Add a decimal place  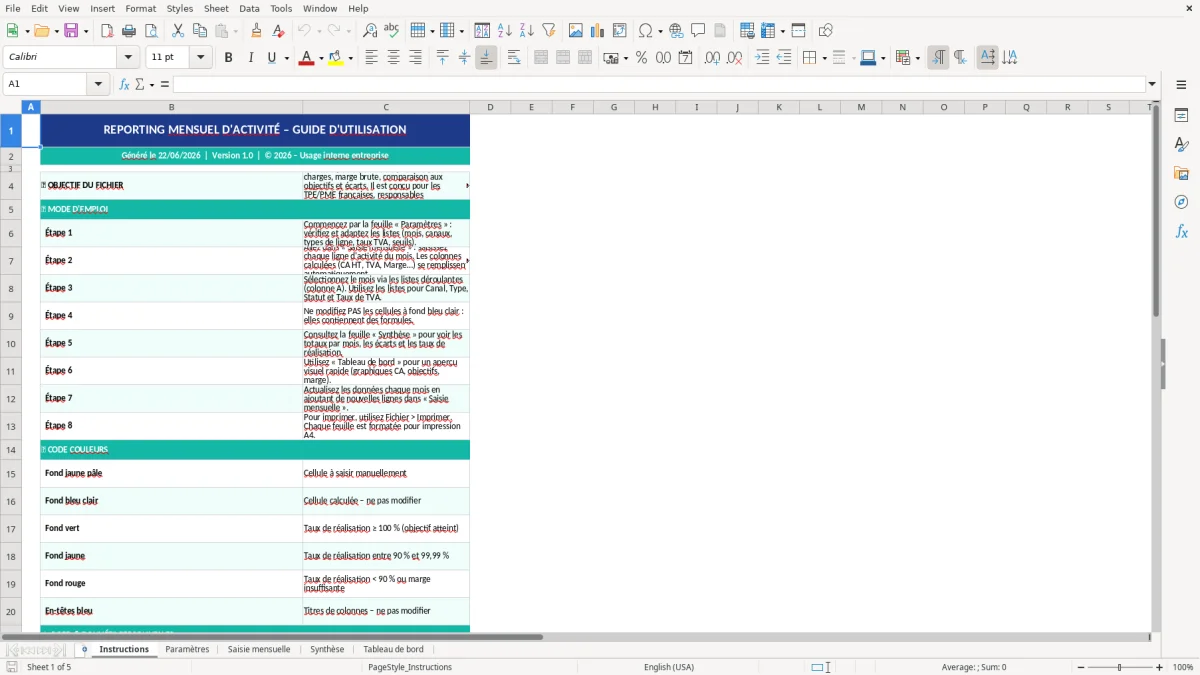712,58
